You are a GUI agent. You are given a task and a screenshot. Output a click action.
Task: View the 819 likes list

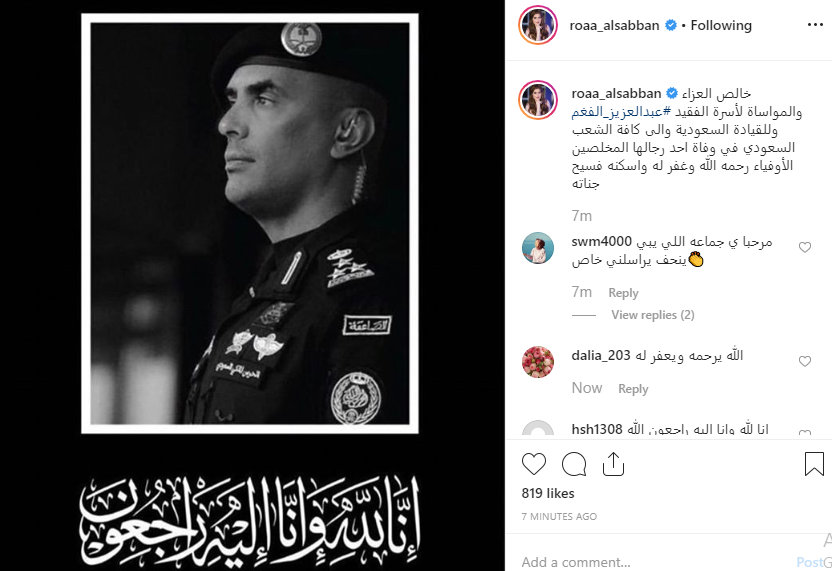tap(548, 494)
